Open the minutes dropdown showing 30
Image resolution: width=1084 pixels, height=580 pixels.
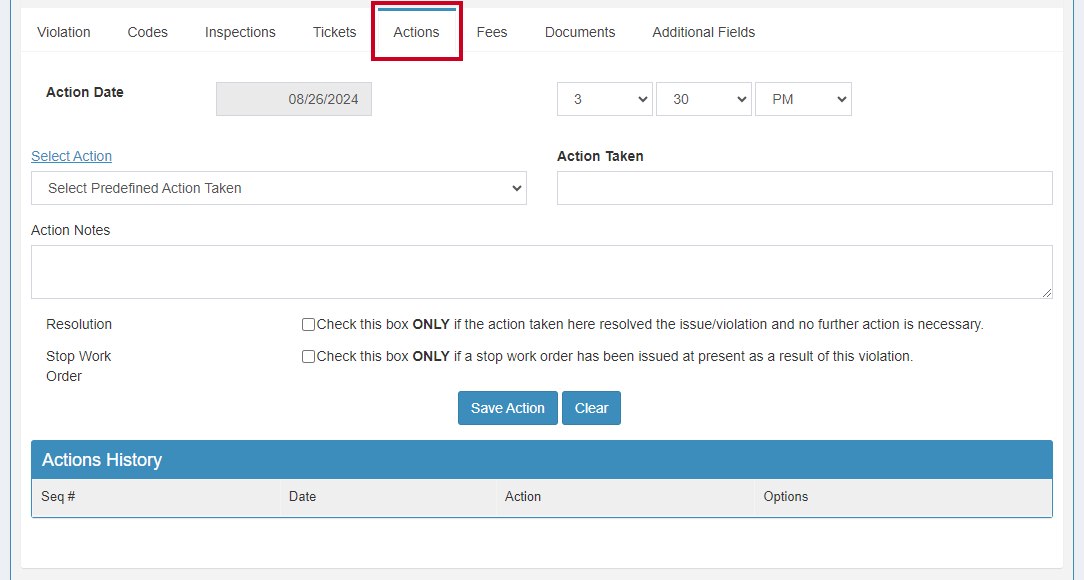704,99
